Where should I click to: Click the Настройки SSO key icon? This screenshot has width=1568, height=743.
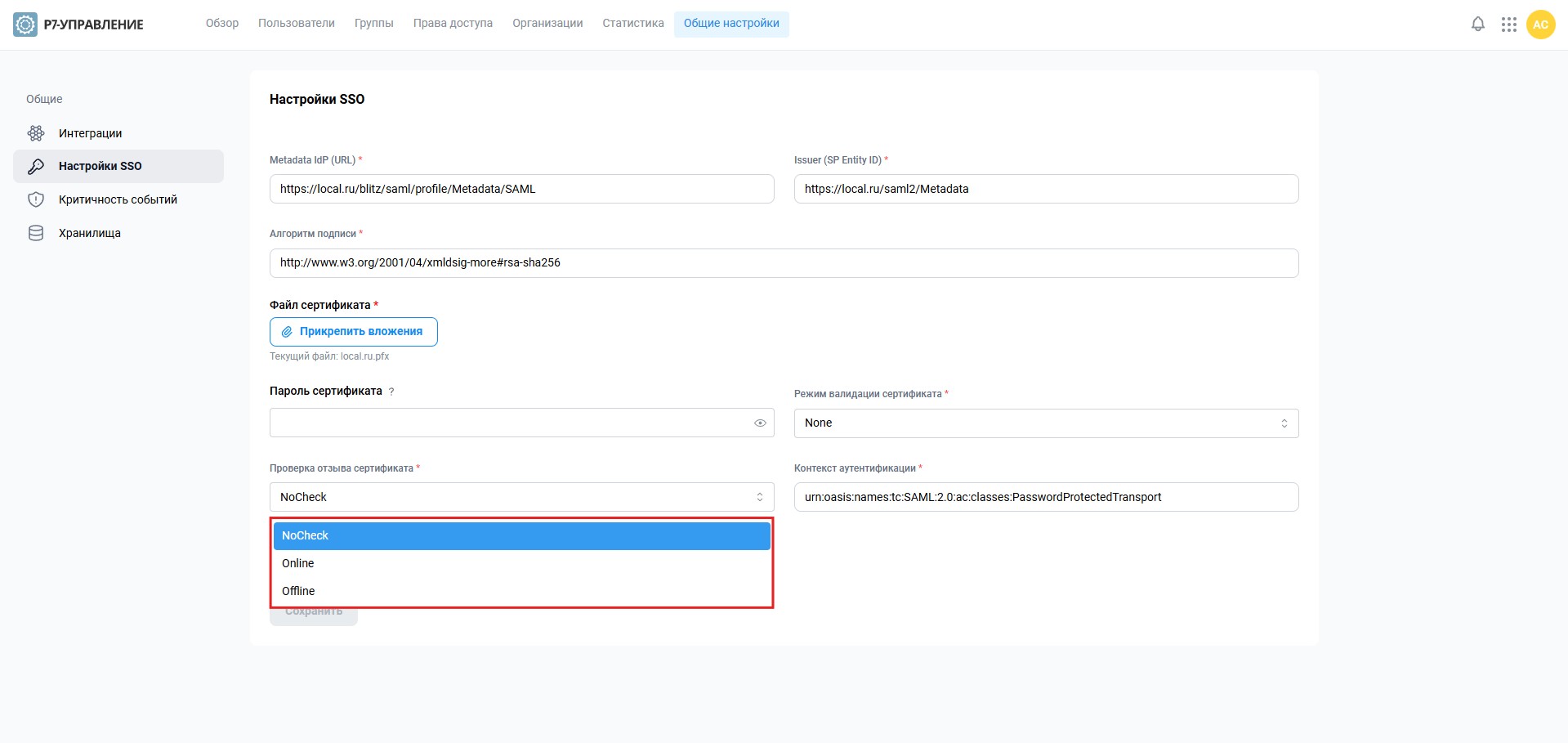36,166
